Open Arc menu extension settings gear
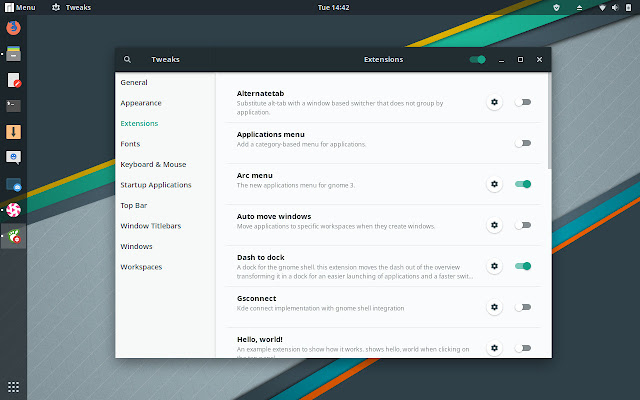The image size is (640, 400). tap(494, 184)
